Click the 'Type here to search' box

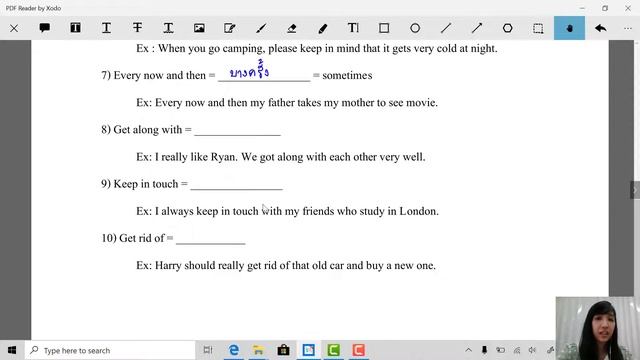(110, 350)
